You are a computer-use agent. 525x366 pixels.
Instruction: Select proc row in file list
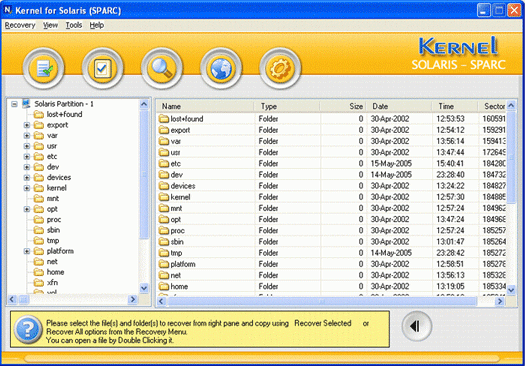tap(331, 230)
